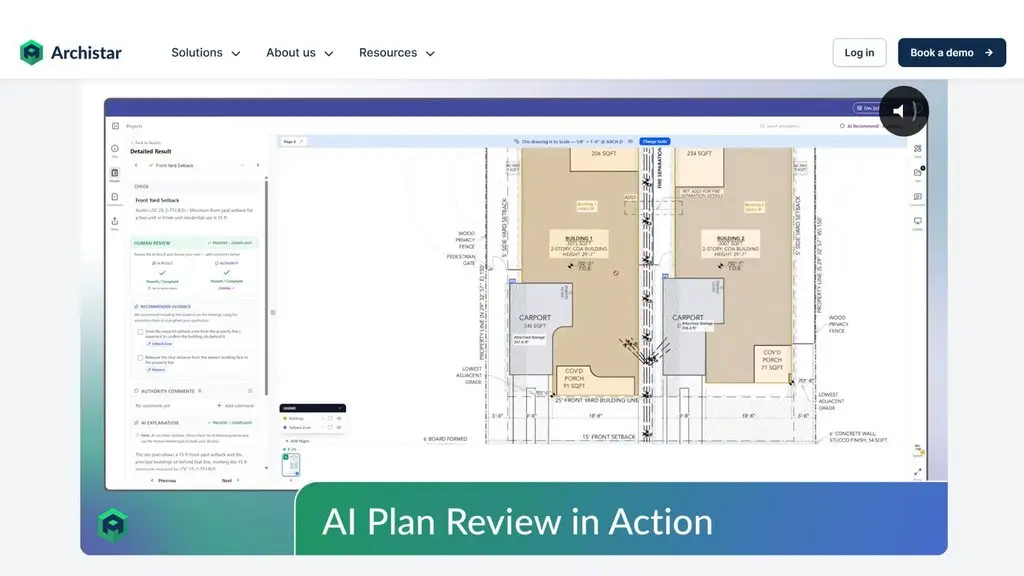Click the scale link icon in drawing banner

[516, 142]
